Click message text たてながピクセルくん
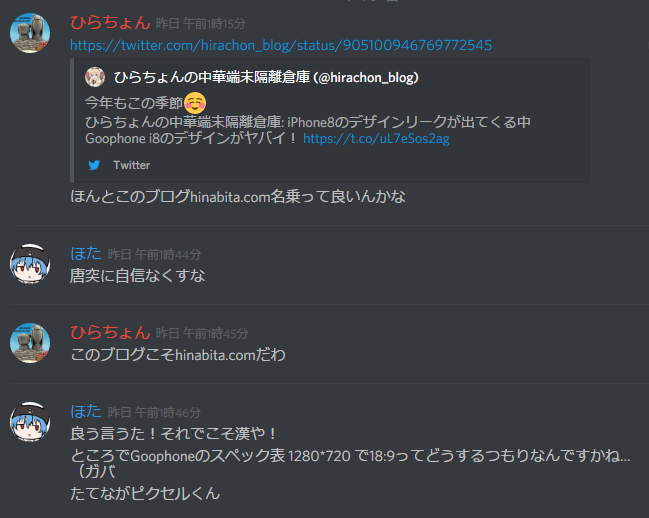The width and height of the screenshot is (649, 518). point(145,493)
